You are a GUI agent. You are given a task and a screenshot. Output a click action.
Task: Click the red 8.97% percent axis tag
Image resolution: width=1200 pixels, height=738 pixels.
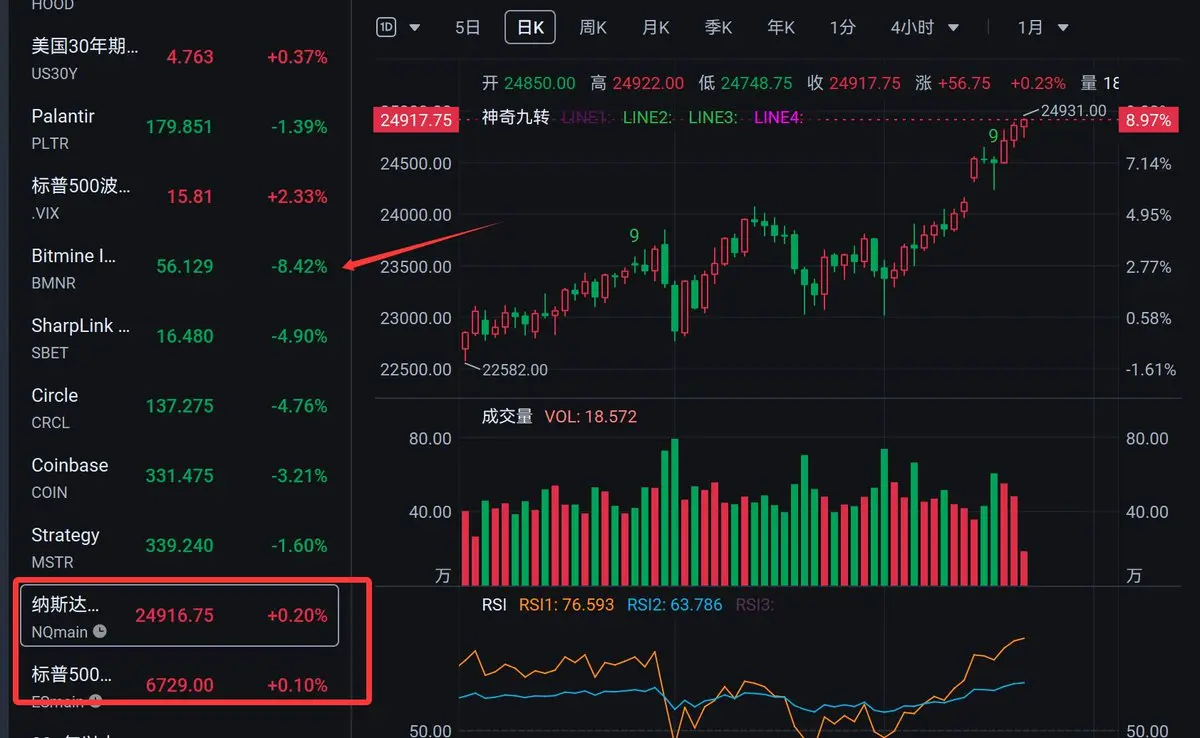(1147, 120)
